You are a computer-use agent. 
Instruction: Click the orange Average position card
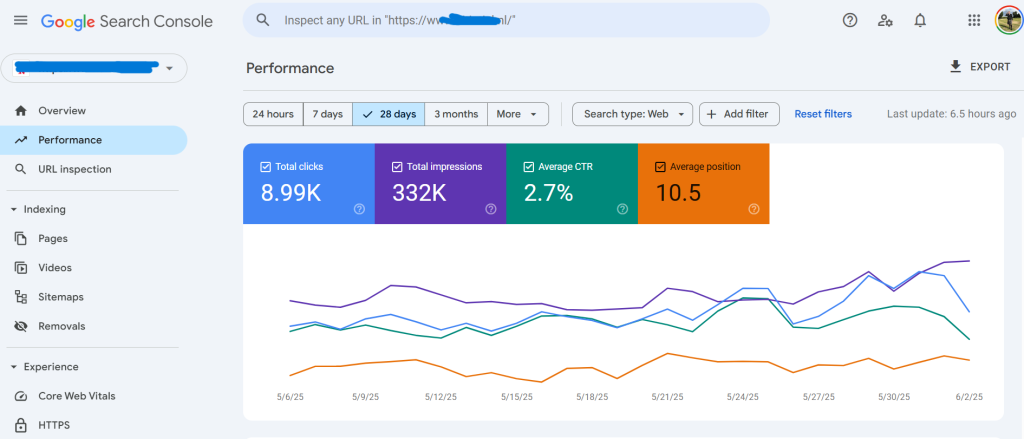point(703,192)
